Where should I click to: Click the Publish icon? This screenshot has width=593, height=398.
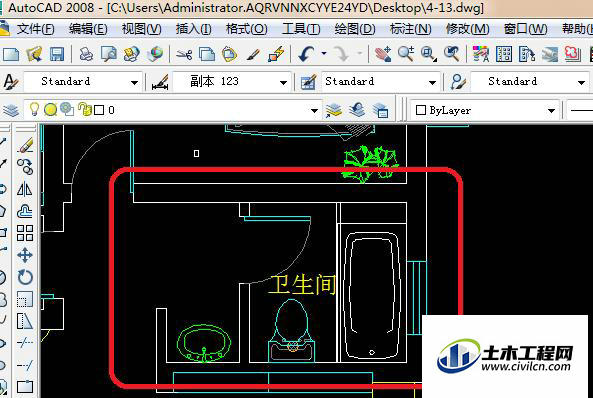[x=132, y=54]
